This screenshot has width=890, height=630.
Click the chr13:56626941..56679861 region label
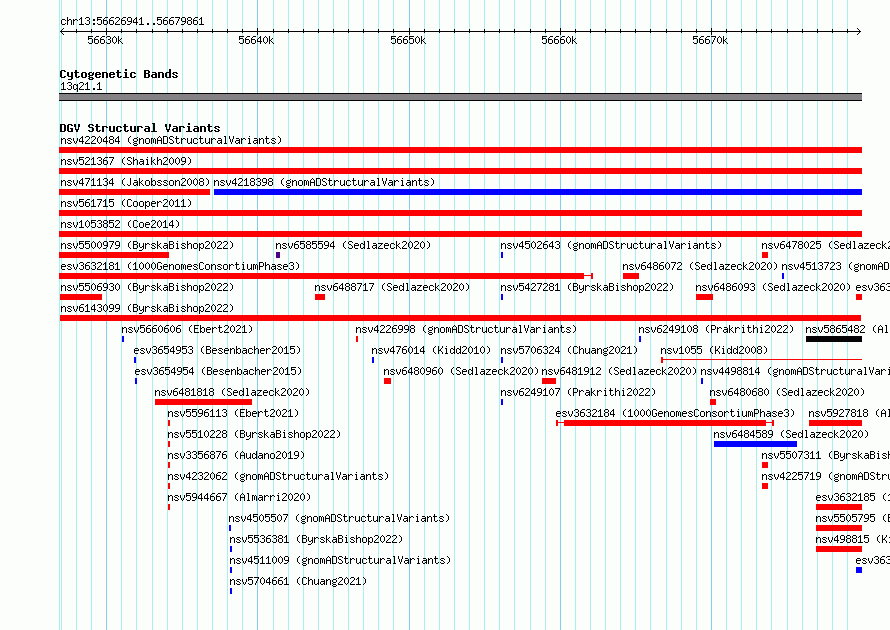click(132, 22)
